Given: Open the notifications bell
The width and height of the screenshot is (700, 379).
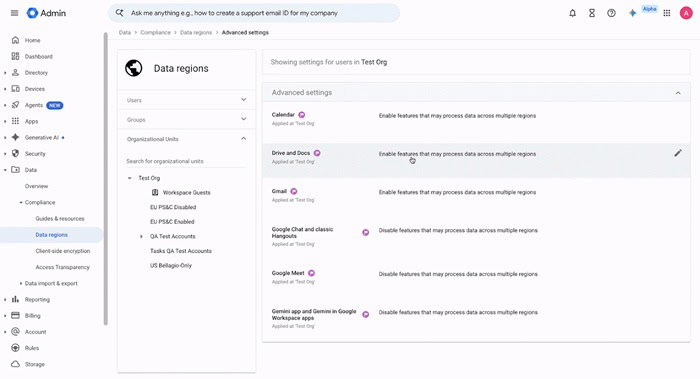Looking at the screenshot, I should point(572,13).
